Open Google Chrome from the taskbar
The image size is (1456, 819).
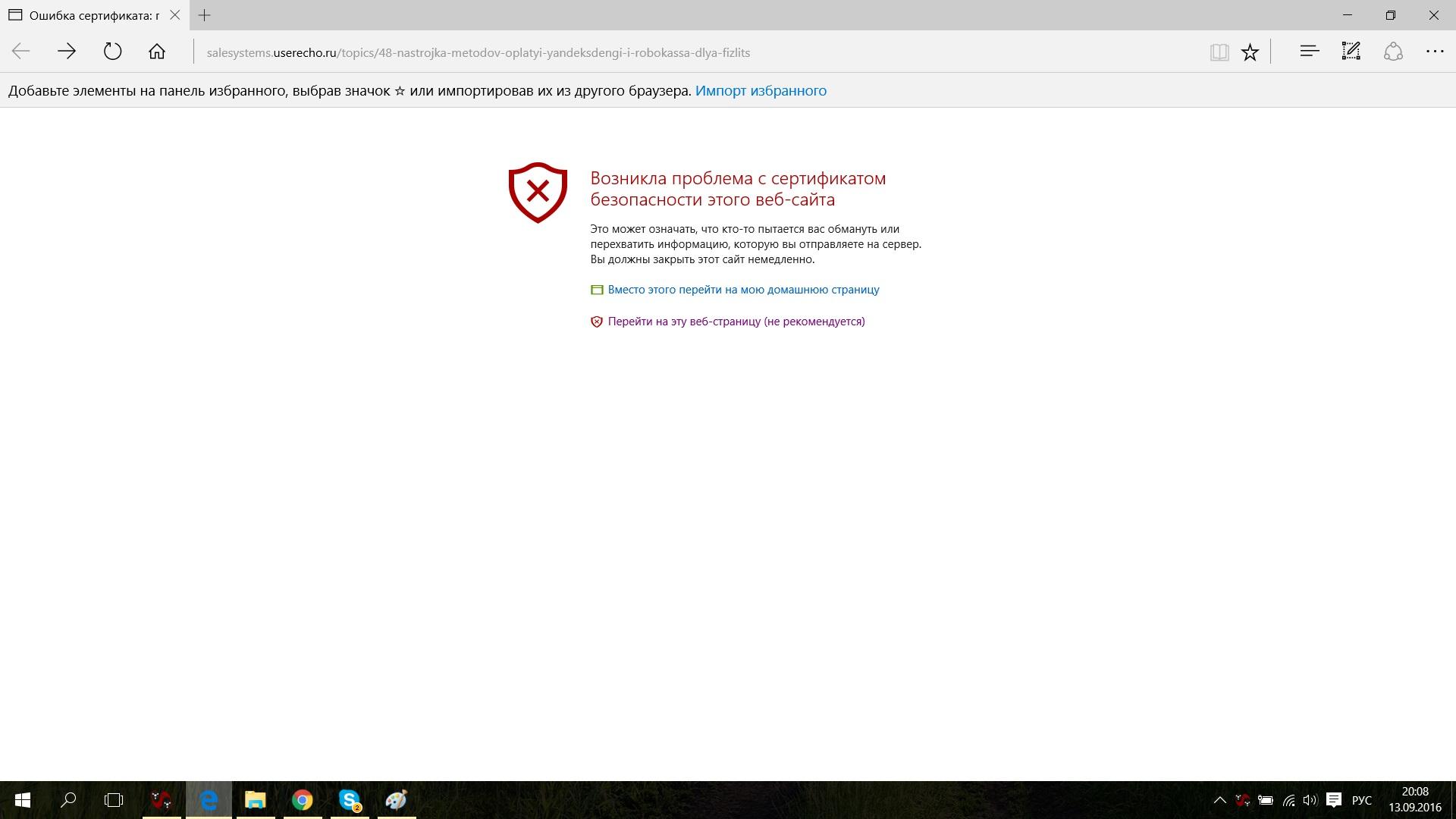click(x=302, y=800)
